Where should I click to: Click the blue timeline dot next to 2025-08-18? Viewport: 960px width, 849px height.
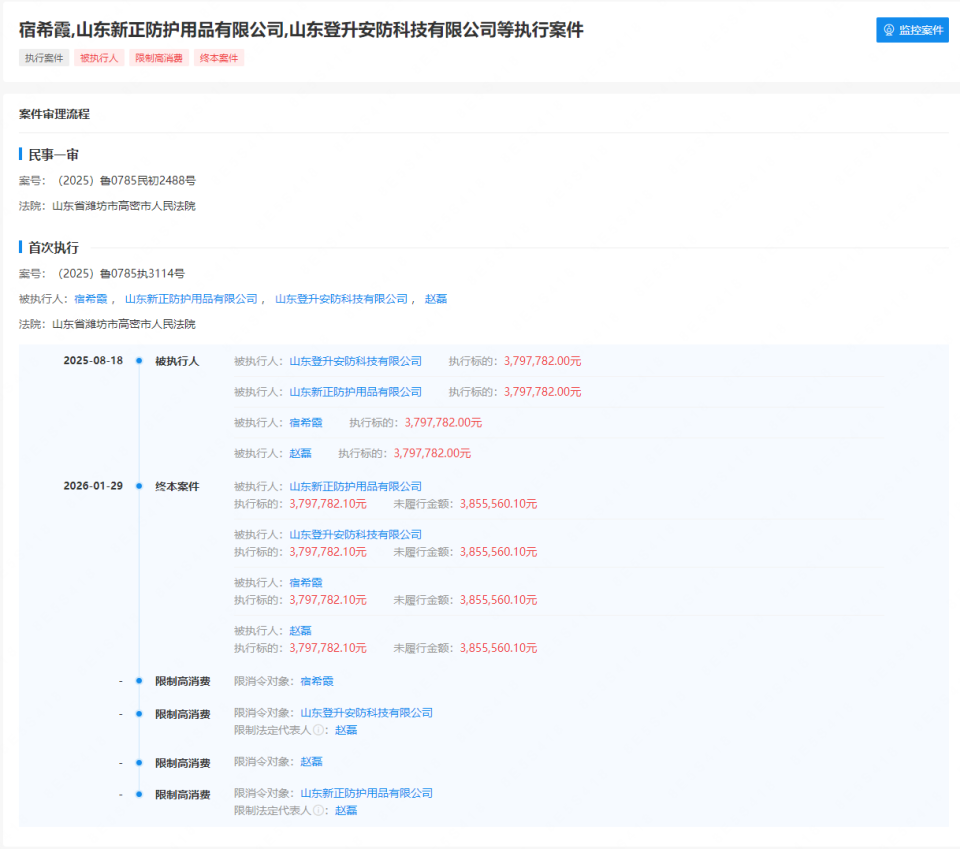click(x=141, y=361)
